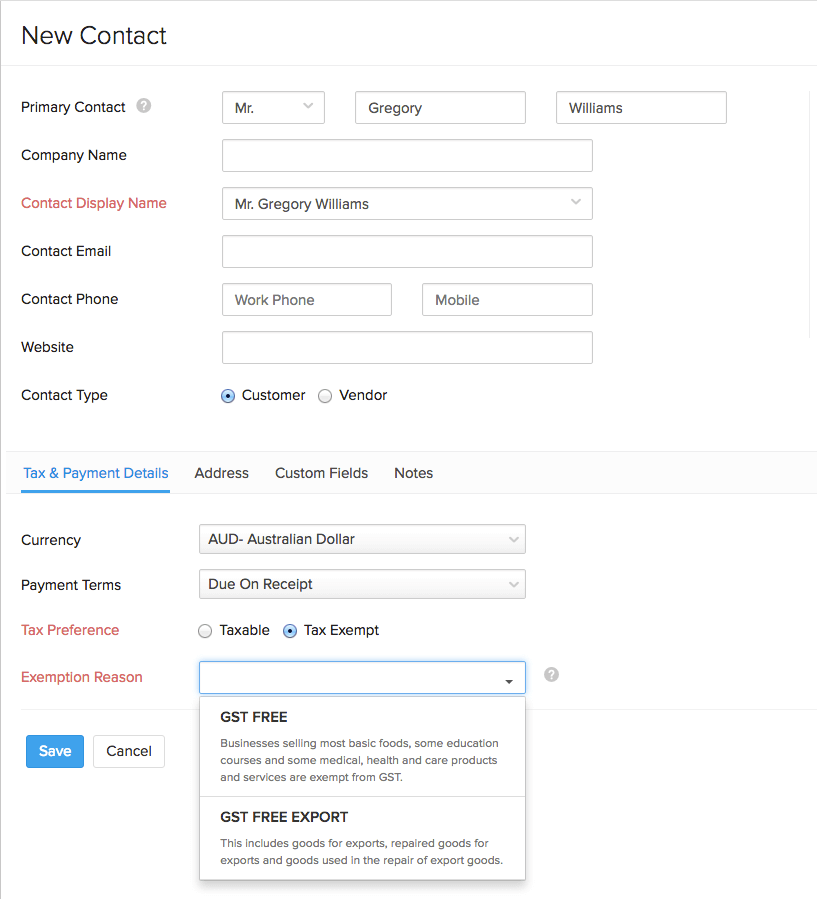The width and height of the screenshot is (817, 899).
Task: Cancel creating the contact
Action: 128,751
